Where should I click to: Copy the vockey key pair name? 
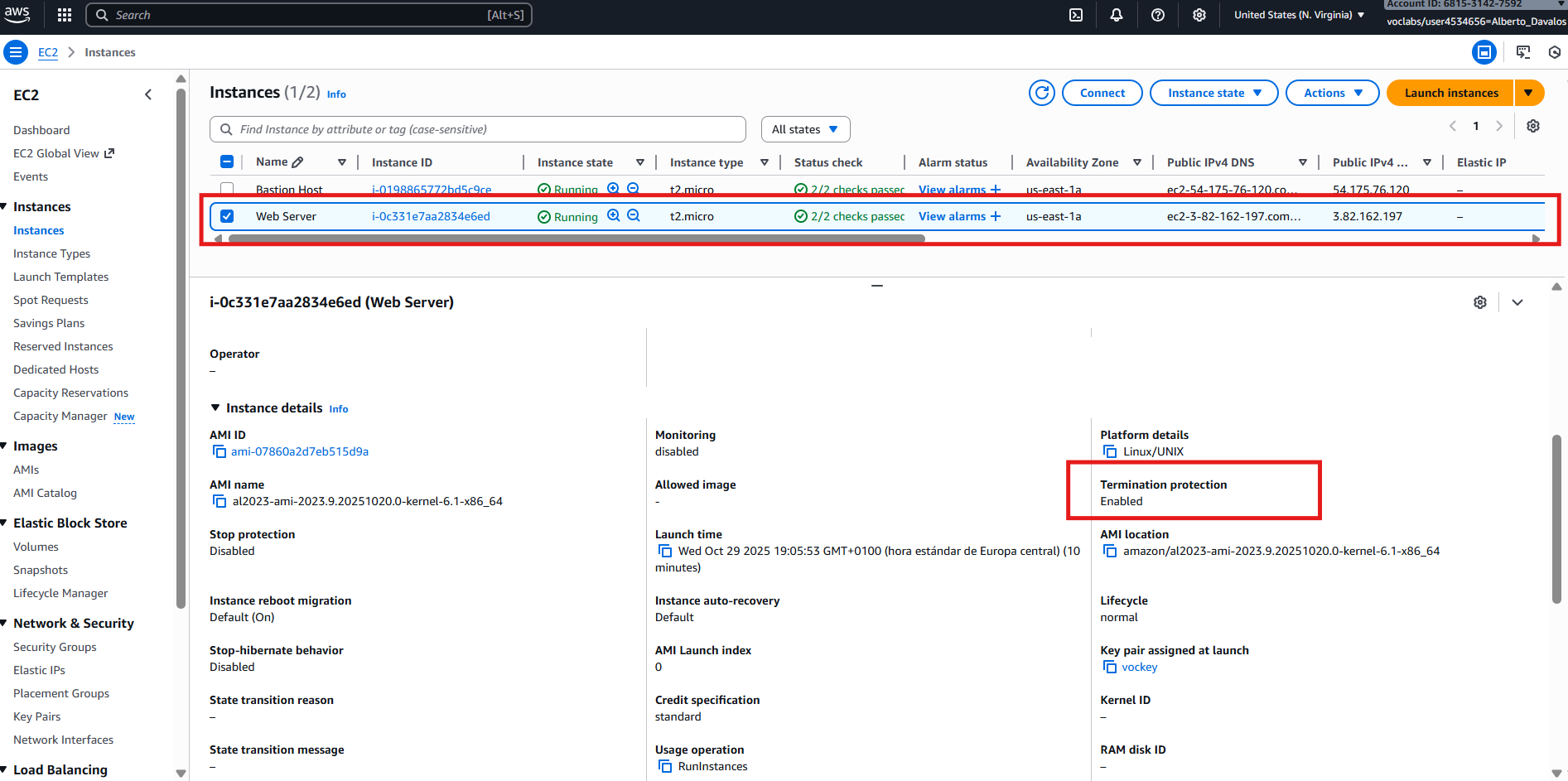click(x=1110, y=667)
